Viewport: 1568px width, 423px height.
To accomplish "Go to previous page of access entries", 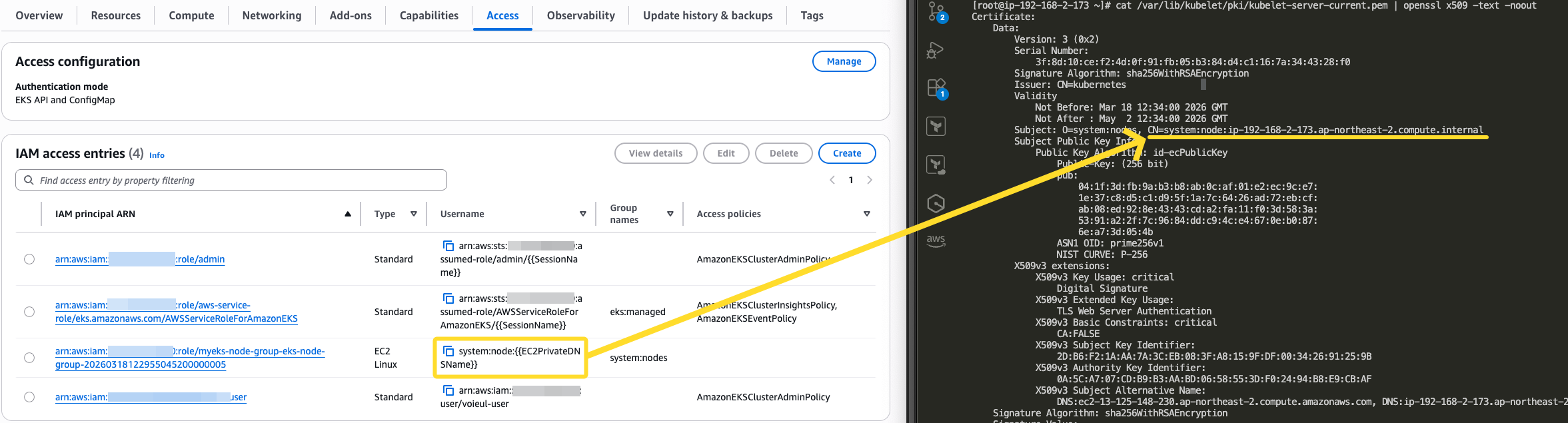I will point(832,180).
